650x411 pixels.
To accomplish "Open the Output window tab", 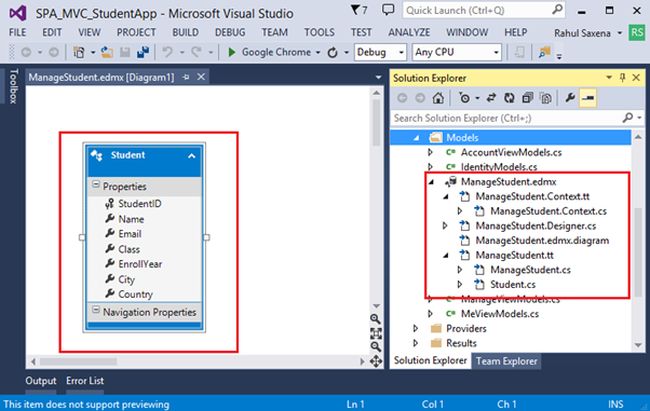I will (x=41, y=381).
